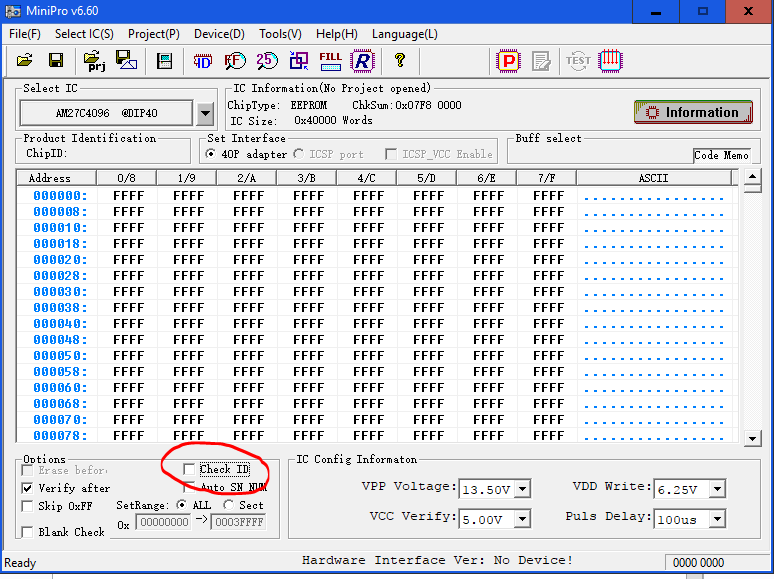Open the Device(D) menu

pyautogui.click(x=219, y=34)
